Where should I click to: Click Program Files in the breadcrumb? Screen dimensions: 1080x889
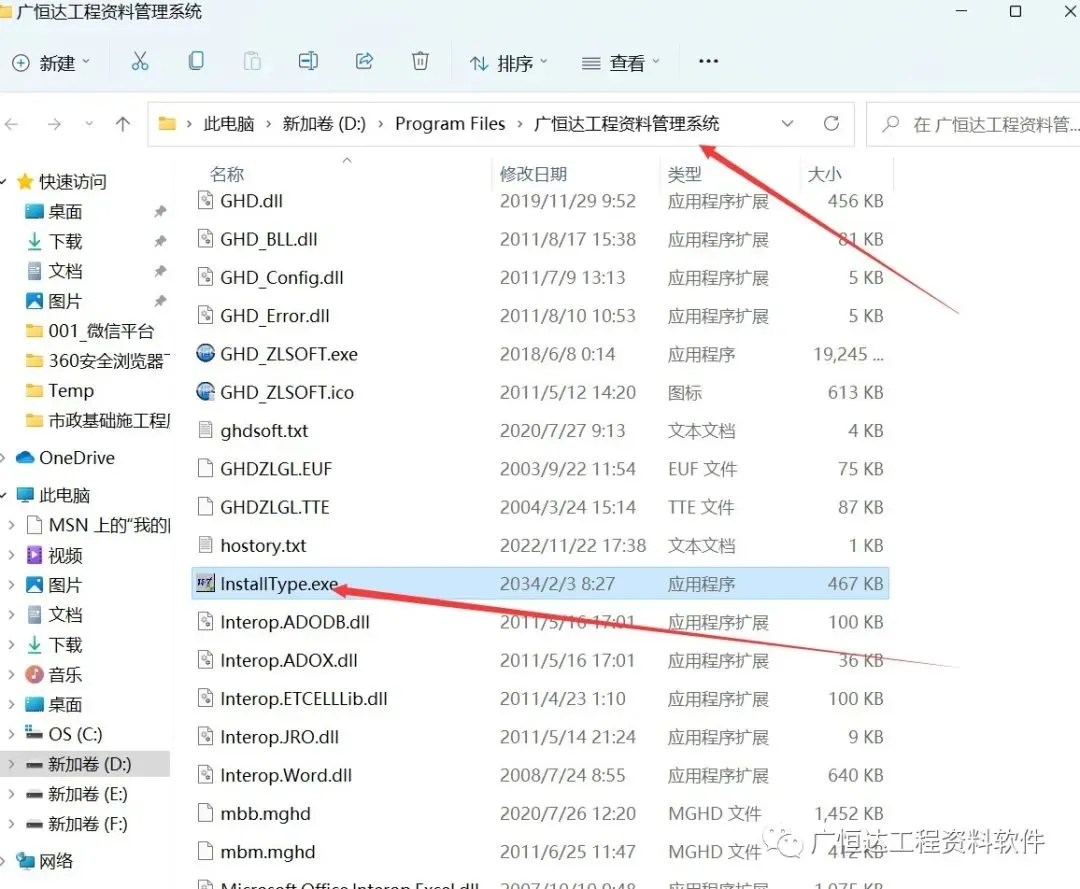point(450,124)
